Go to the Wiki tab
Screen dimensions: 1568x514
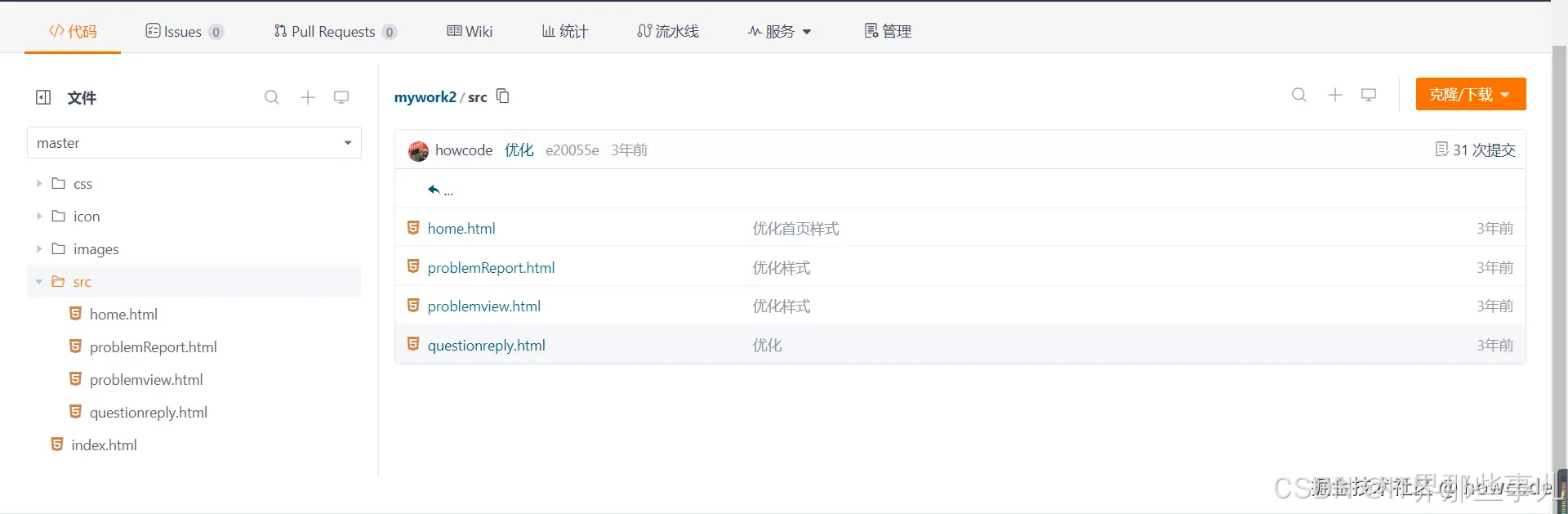click(470, 31)
